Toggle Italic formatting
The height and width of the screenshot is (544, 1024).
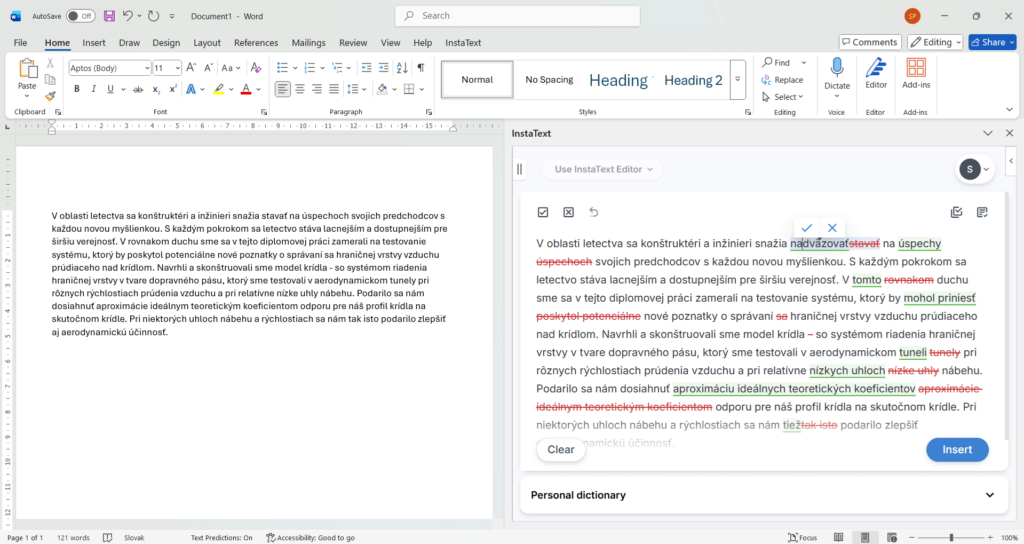tap(93, 89)
